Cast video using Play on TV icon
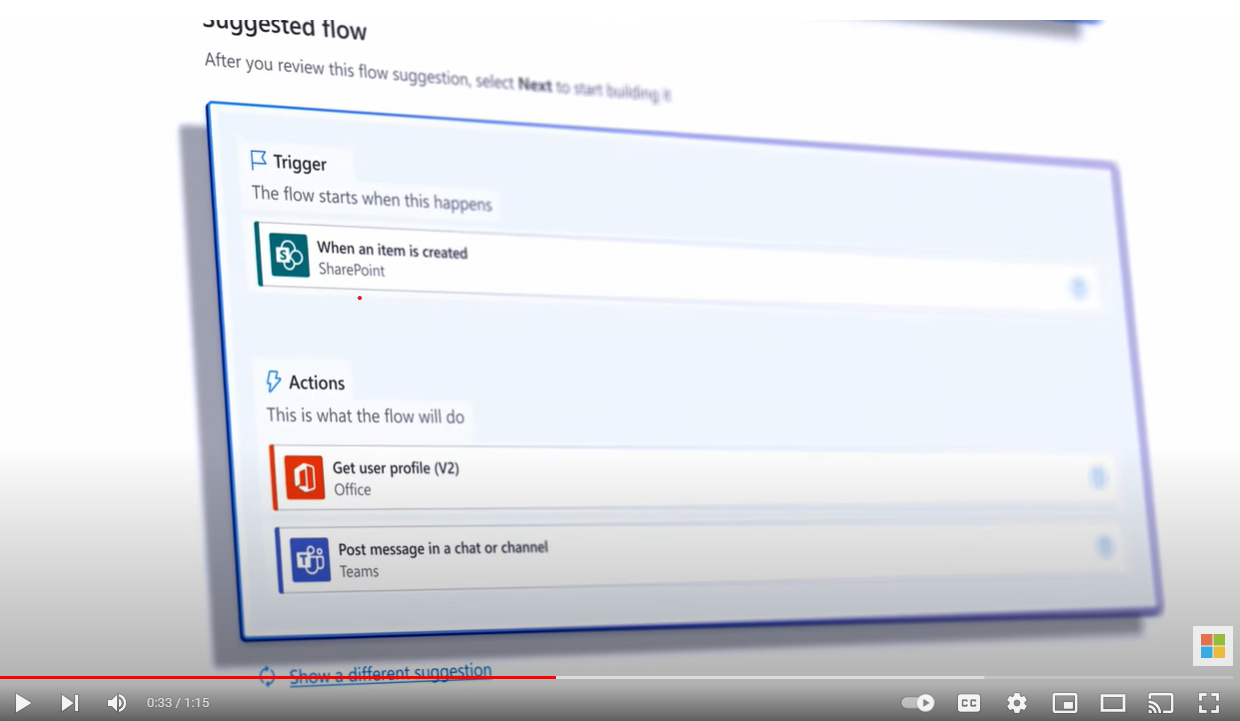The width and height of the screenshot is (1240, 721). (1160, 703)
